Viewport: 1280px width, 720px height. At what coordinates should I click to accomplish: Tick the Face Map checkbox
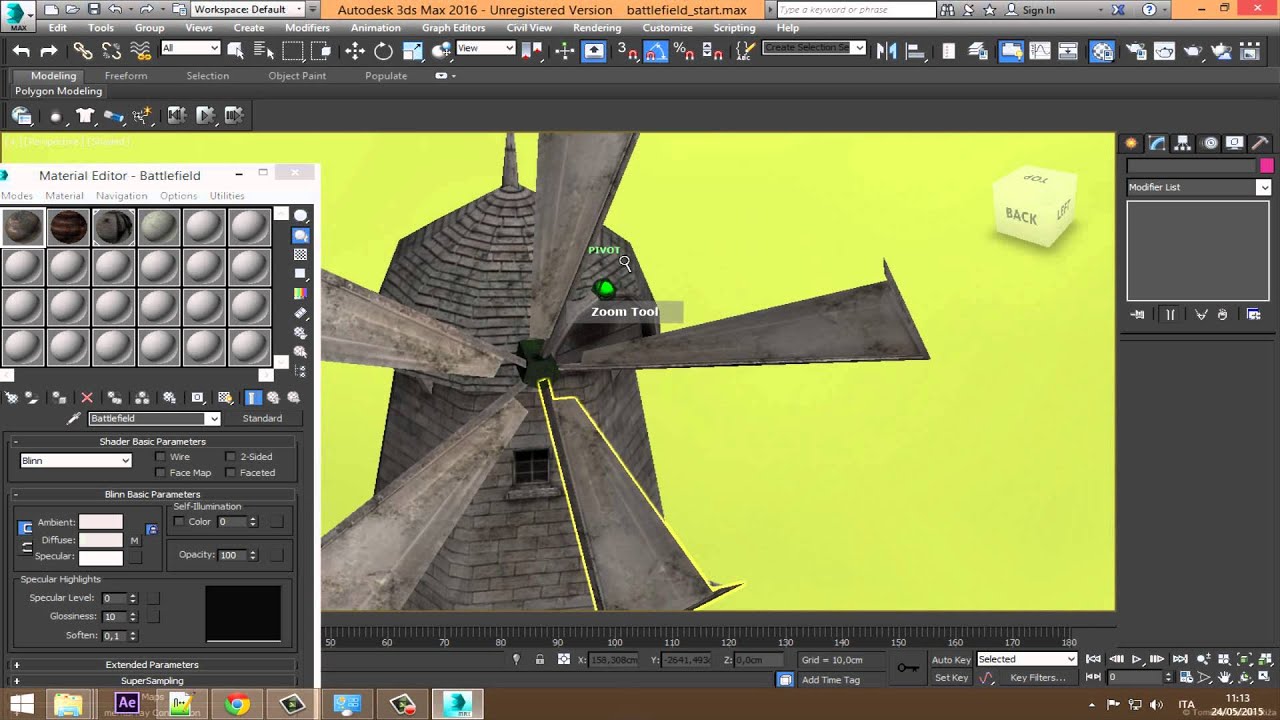[160, 473]
